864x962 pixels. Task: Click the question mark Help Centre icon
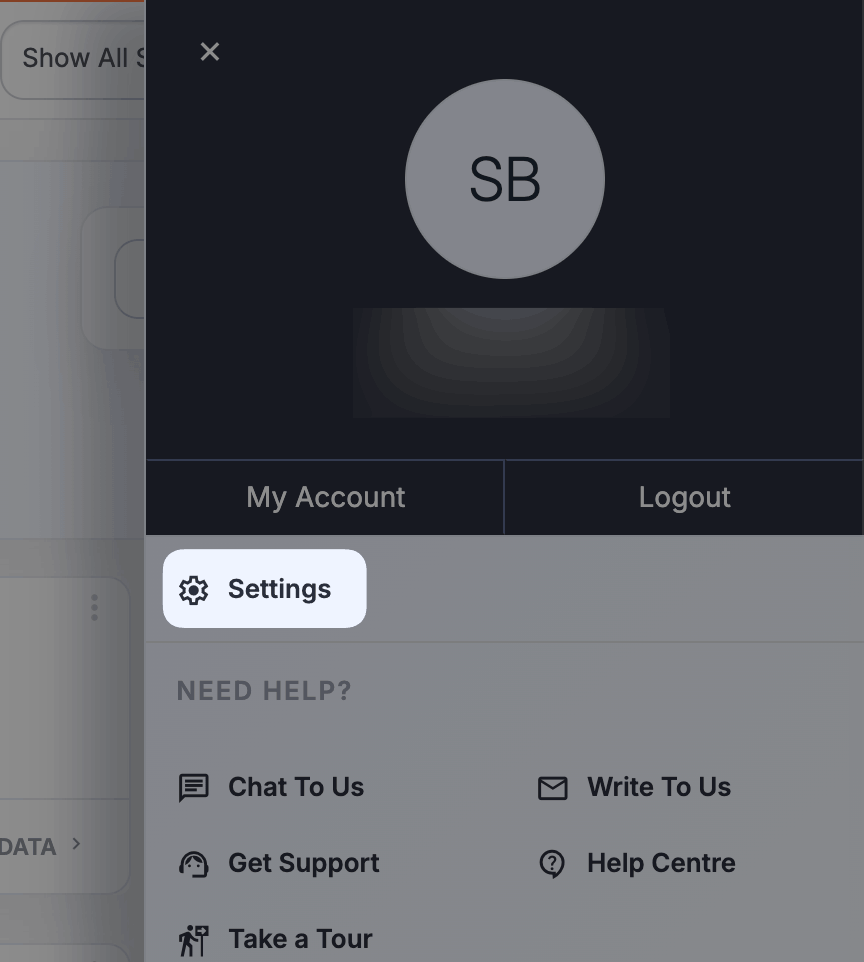(552, 863)
